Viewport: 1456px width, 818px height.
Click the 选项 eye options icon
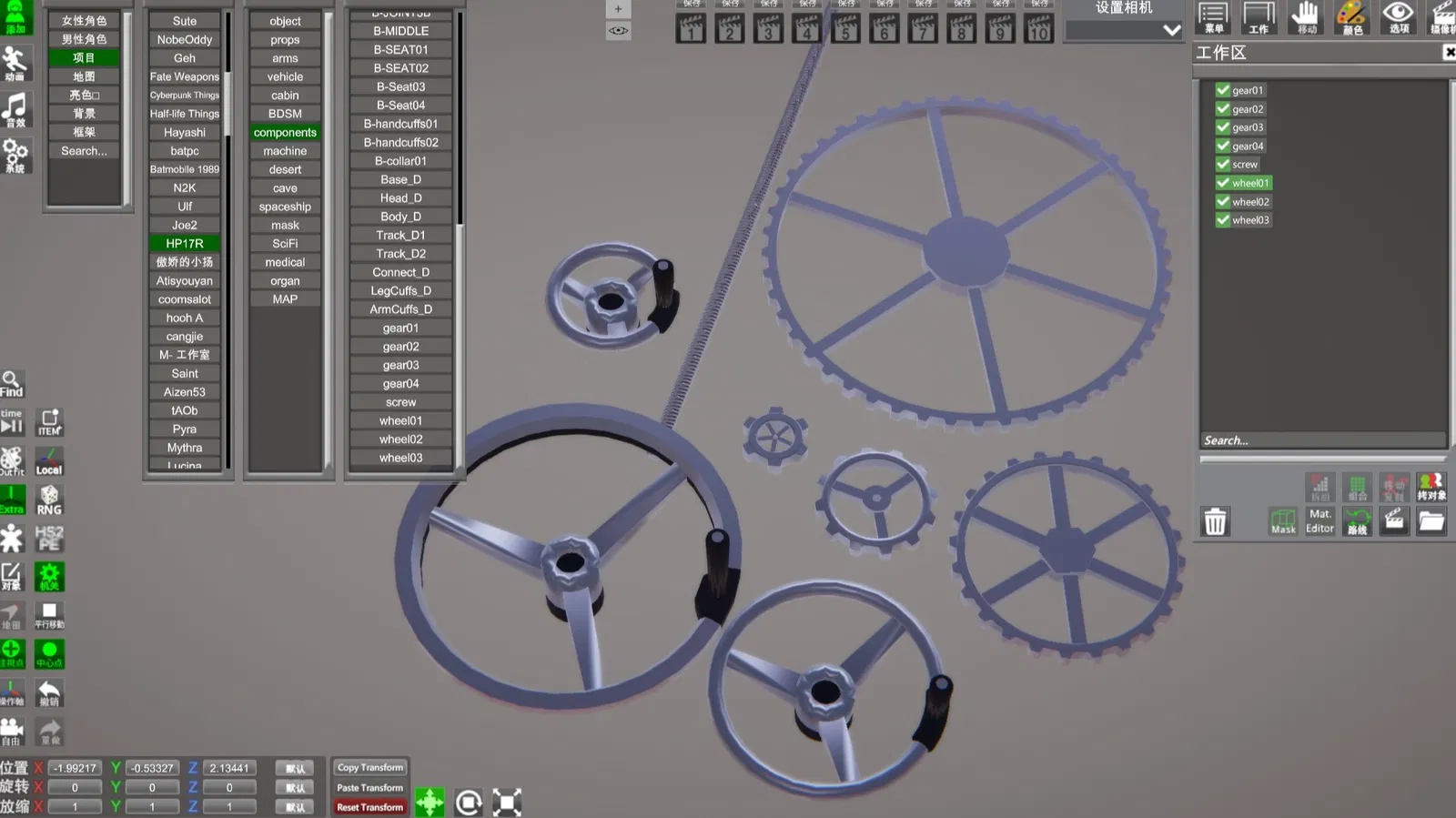pyautogui.click(x=1399, y=17)
